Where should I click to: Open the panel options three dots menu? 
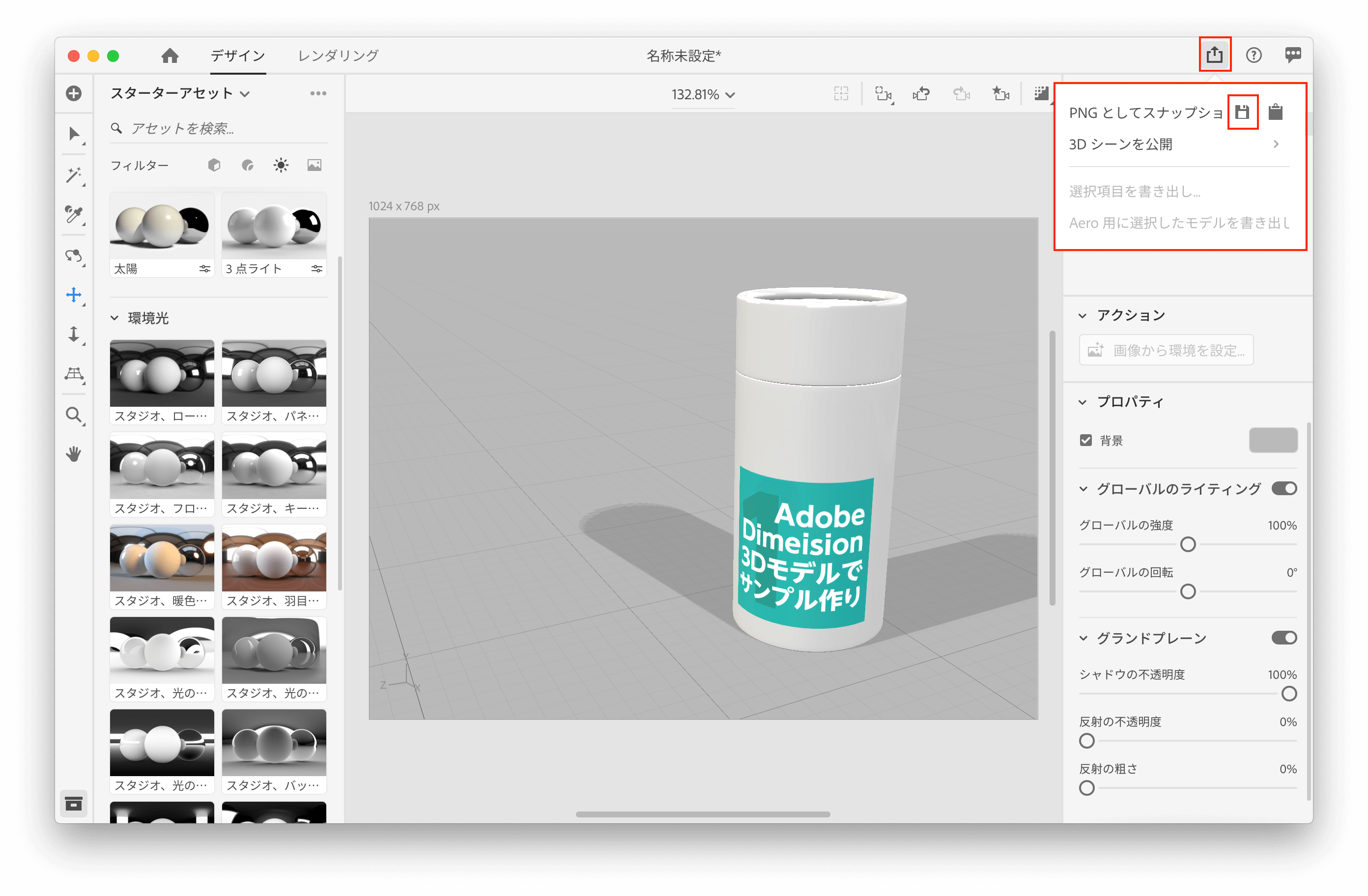tap(318, 93)
